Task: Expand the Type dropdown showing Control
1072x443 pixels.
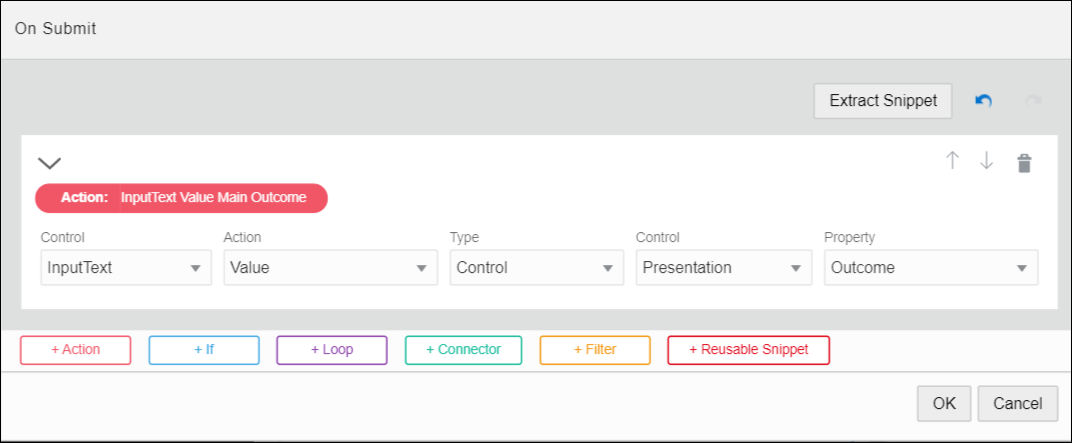Action: point(536,268)
